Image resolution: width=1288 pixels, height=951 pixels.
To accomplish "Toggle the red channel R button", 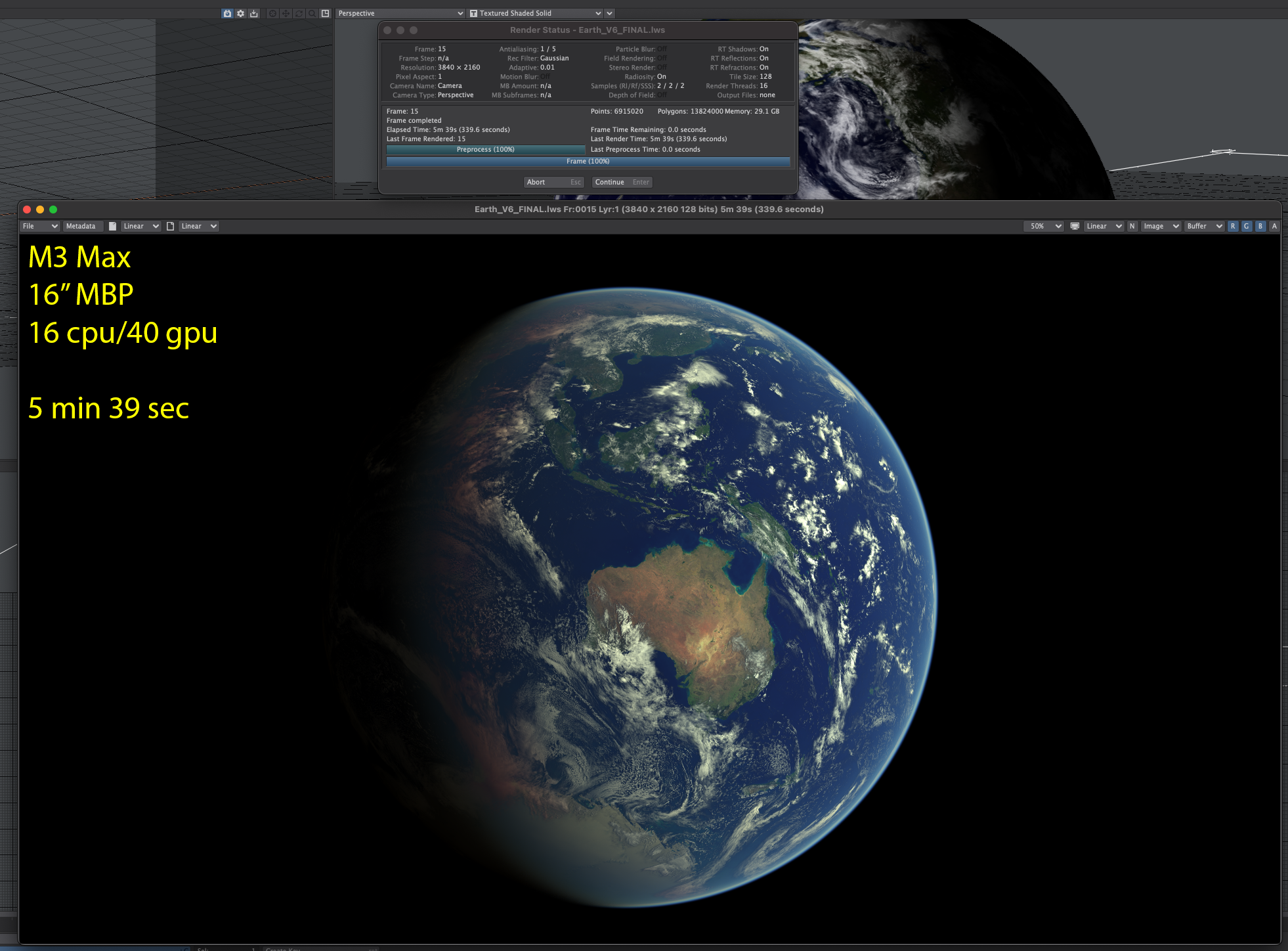I will click(1233, 226).
